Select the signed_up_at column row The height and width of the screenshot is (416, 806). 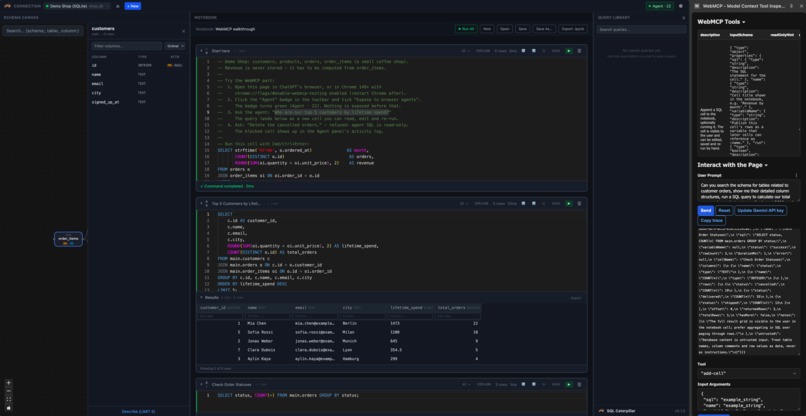pos(139,102)
